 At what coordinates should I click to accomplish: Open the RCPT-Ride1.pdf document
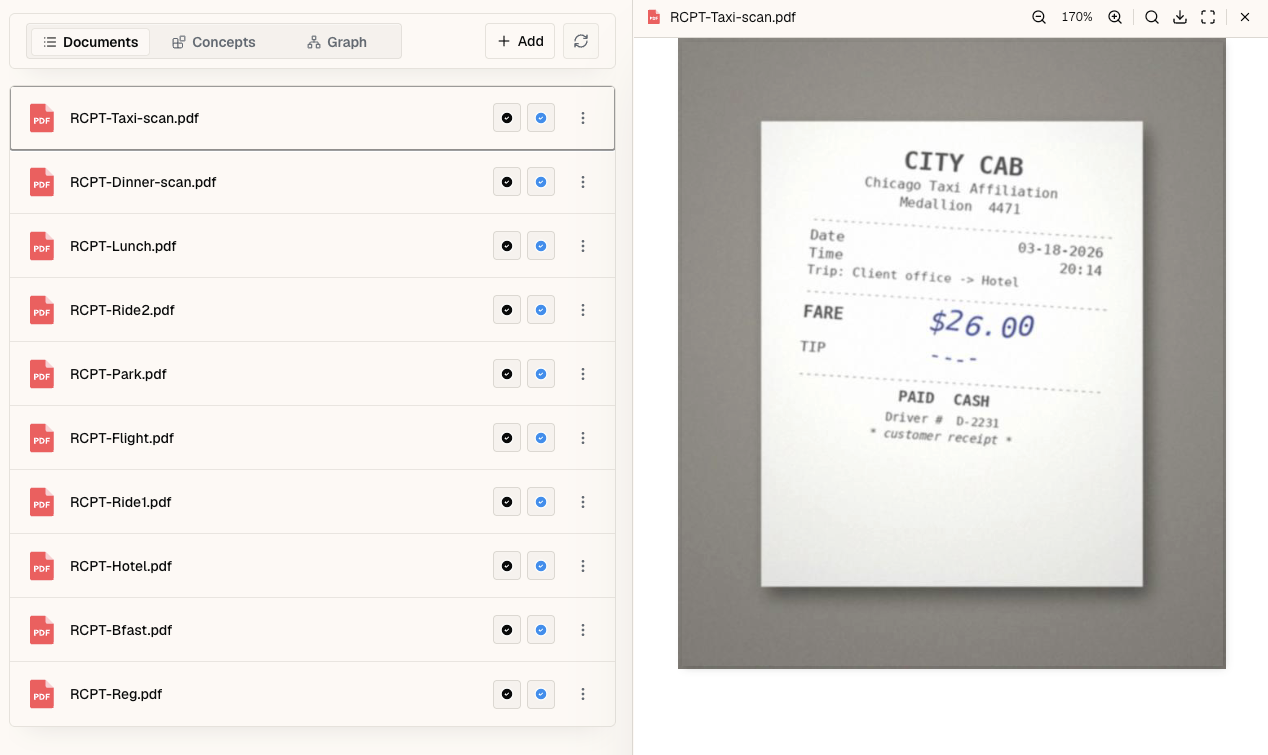point(312,502)
